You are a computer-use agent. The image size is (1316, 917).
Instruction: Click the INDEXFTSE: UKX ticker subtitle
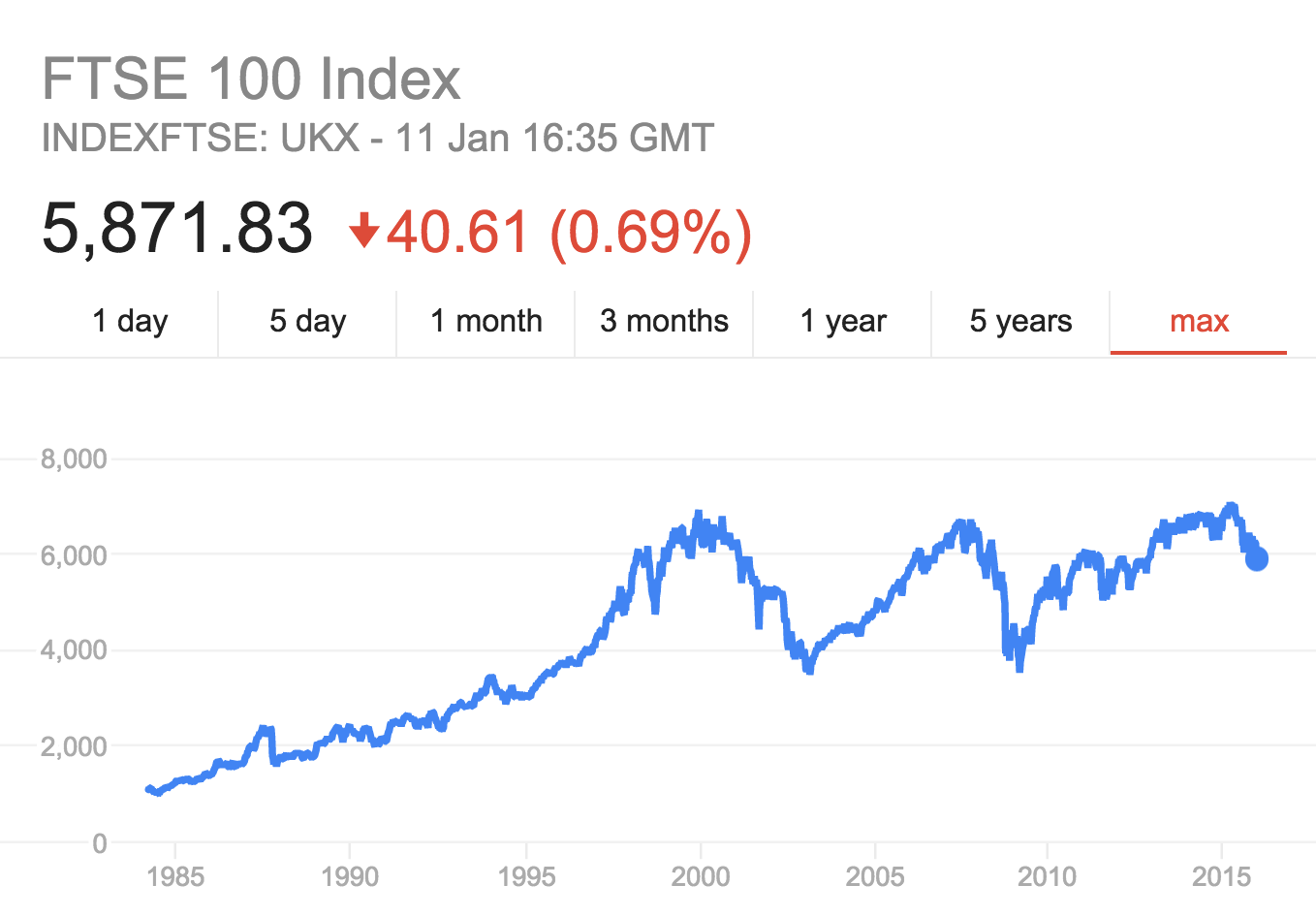point(201,138)
